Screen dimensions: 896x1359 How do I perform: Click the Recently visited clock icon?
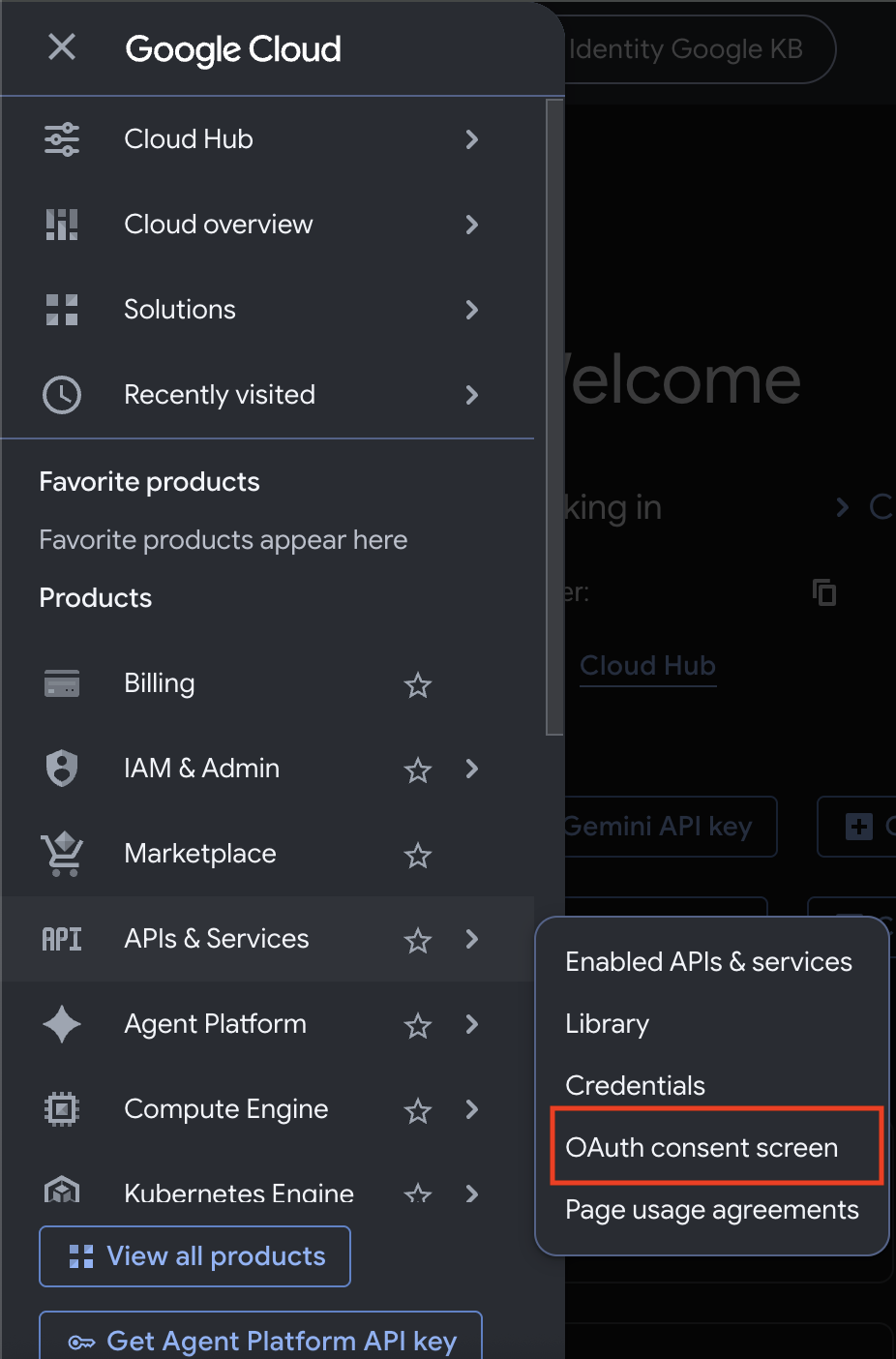[x=62, y=395]
